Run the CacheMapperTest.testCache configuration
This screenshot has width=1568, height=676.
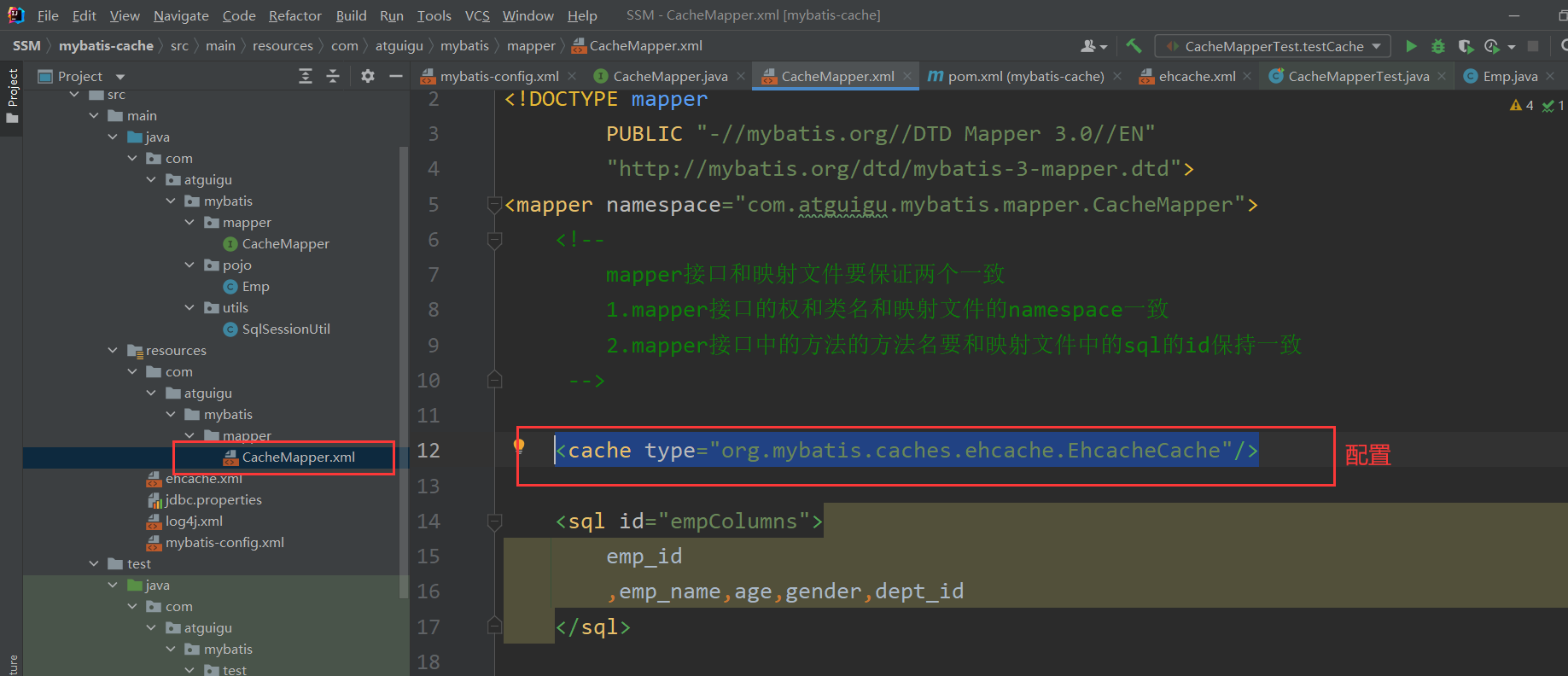coord(1411,46)
